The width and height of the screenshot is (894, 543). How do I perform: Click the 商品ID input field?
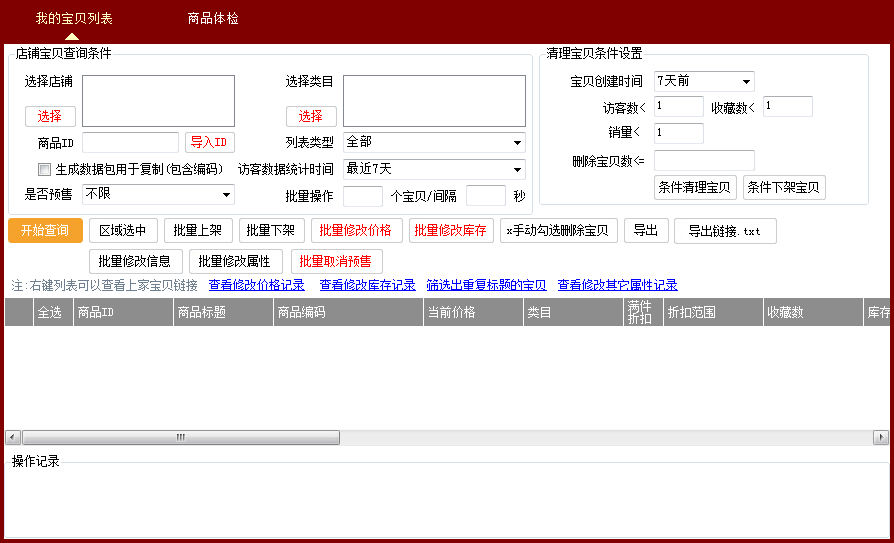(130, 142)
